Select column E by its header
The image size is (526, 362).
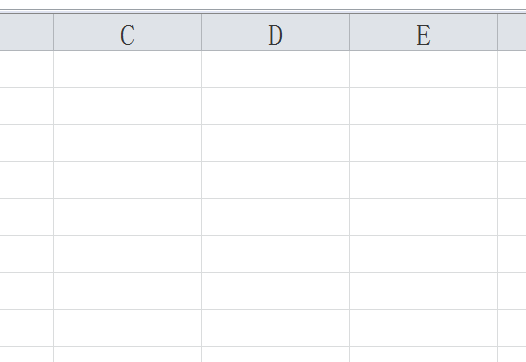[x=423, y=32]
